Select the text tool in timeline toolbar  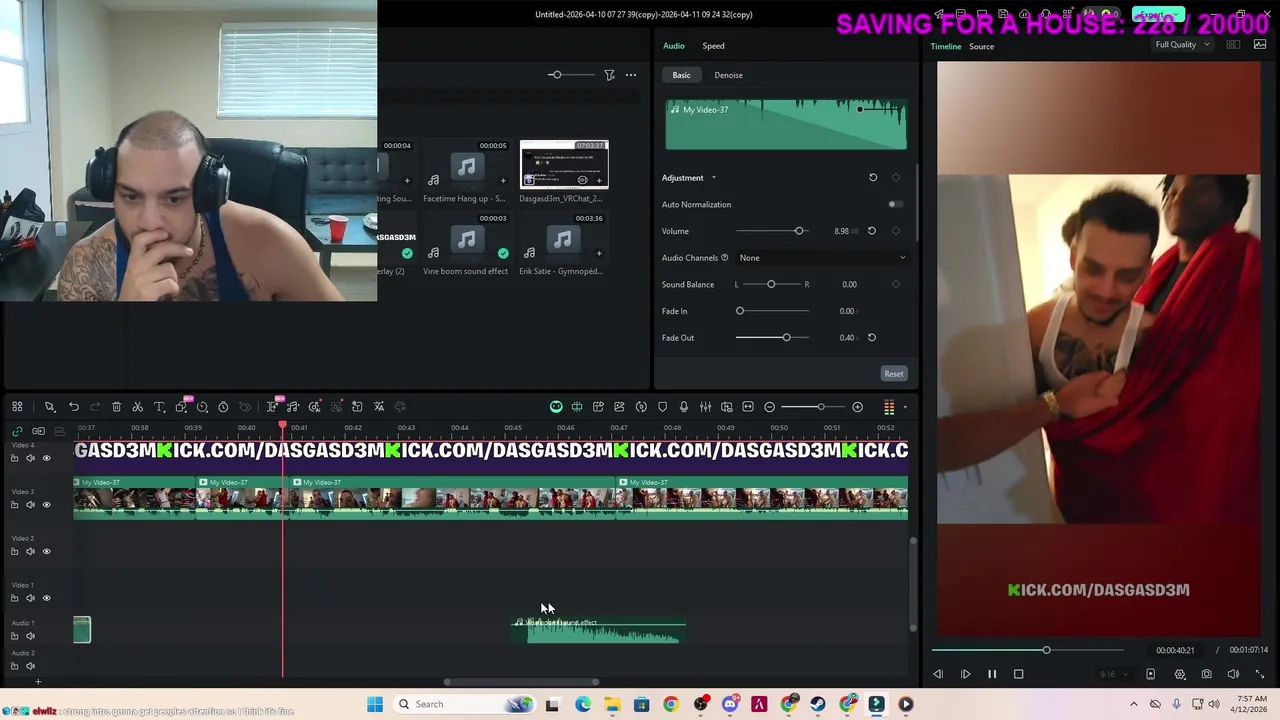click(159, 407)
